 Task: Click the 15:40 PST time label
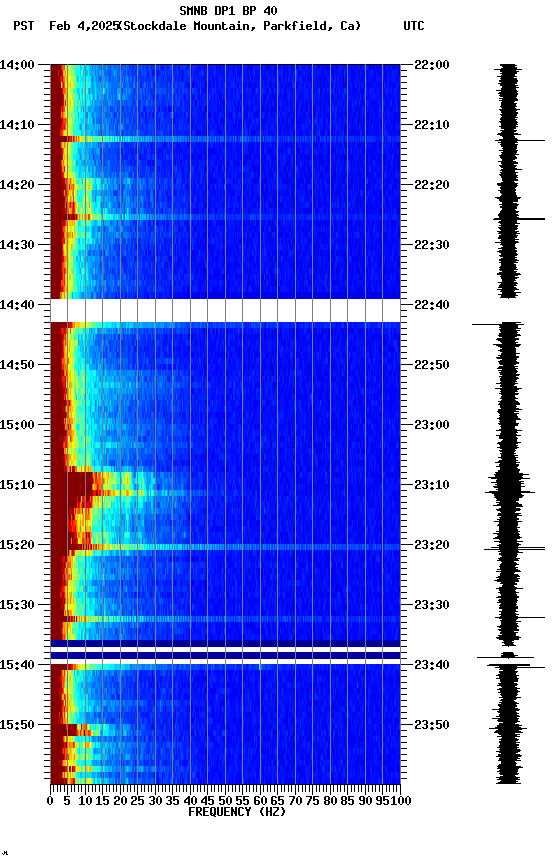click(17, 666)
